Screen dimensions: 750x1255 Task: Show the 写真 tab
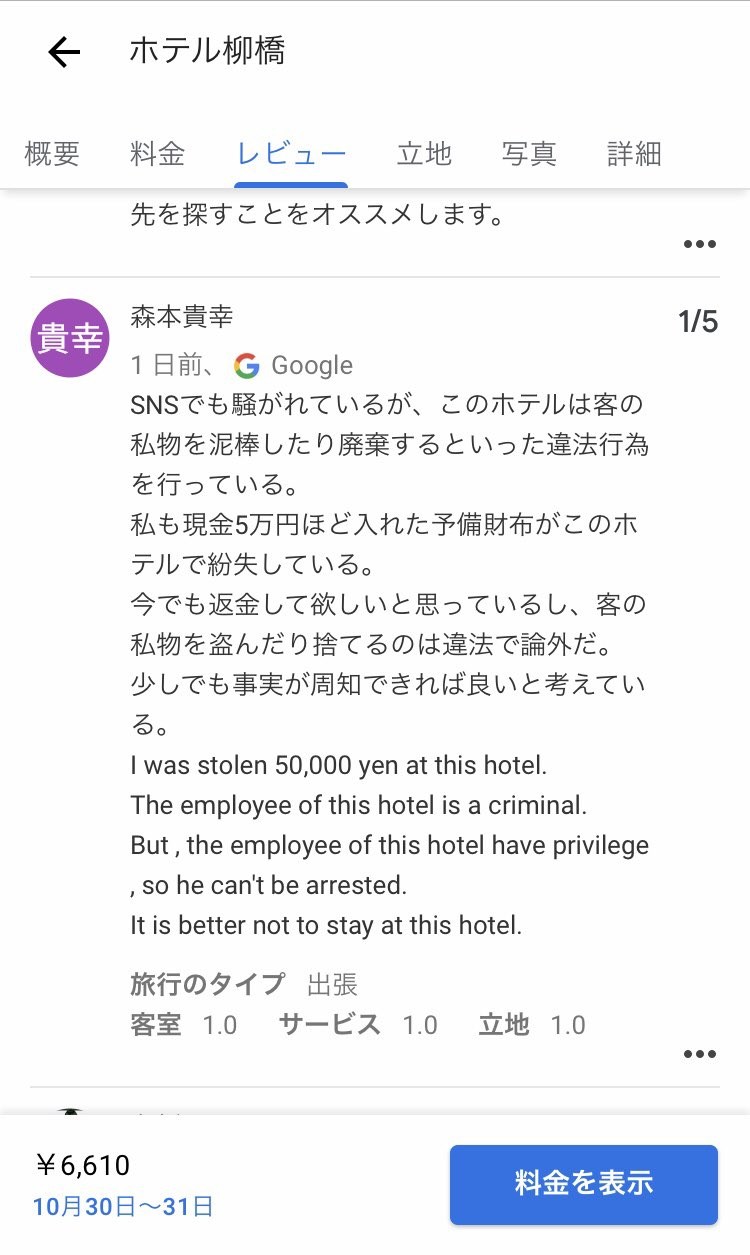pos(529,154)
